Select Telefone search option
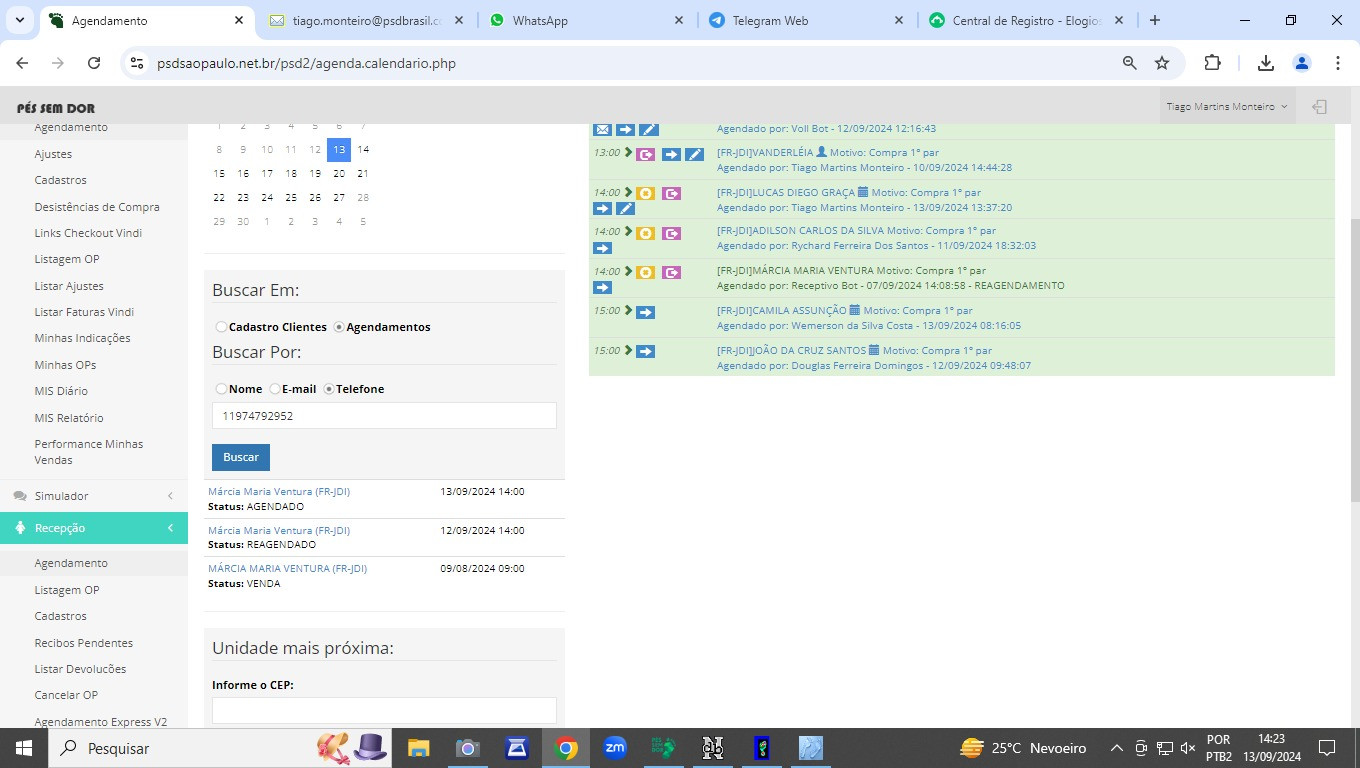 point(329,389)
